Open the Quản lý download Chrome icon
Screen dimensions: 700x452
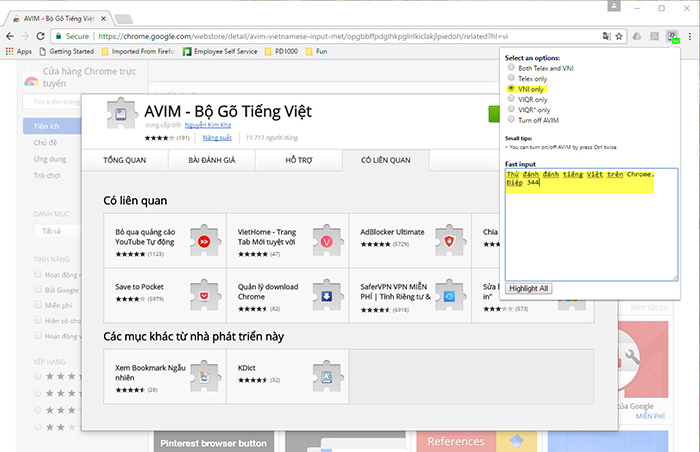(327, 295)
